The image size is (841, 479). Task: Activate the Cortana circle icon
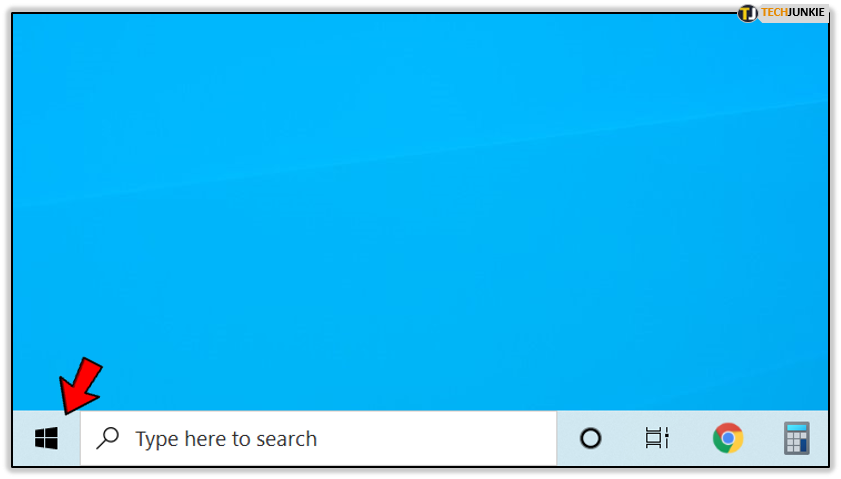591,438
